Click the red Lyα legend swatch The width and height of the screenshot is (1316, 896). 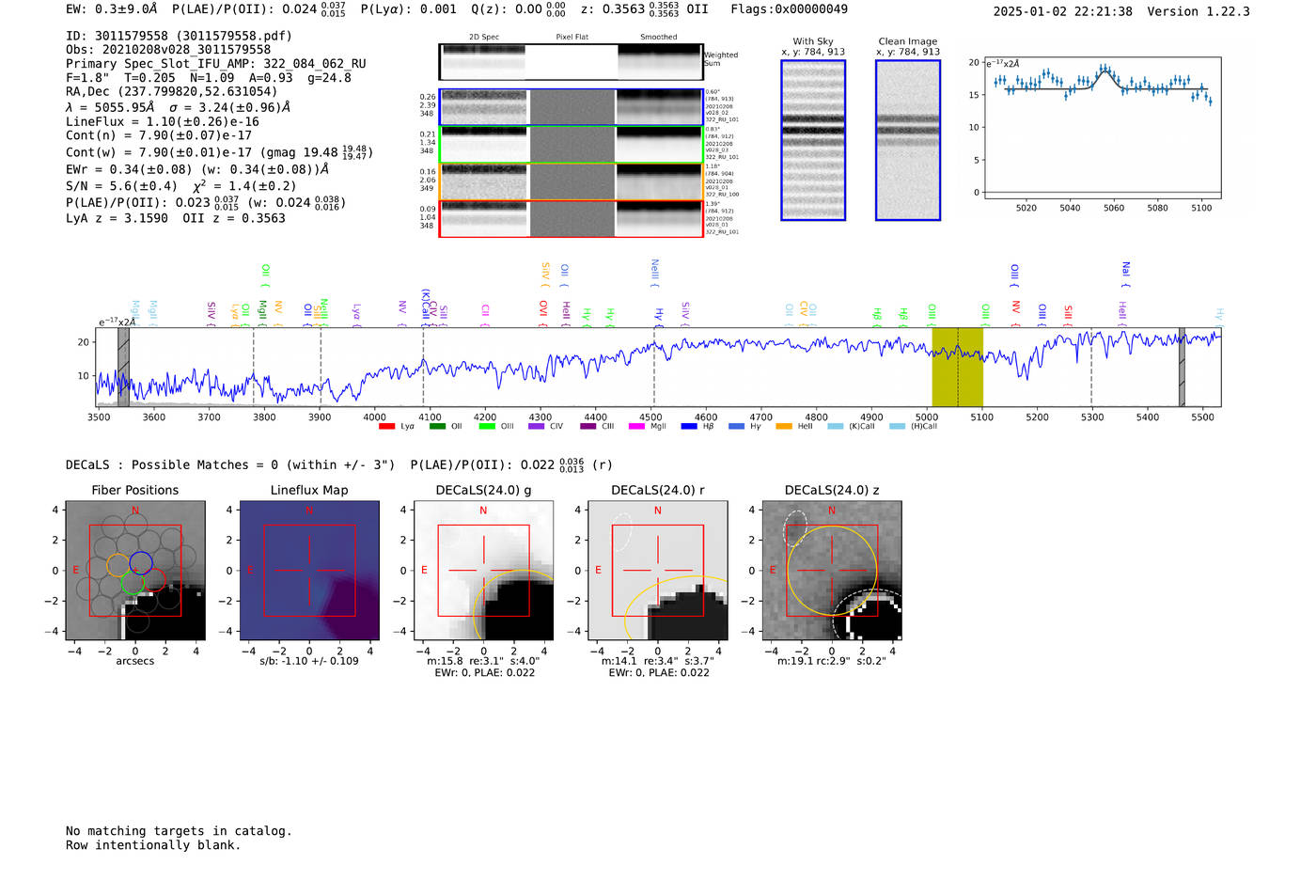(386, 427)
